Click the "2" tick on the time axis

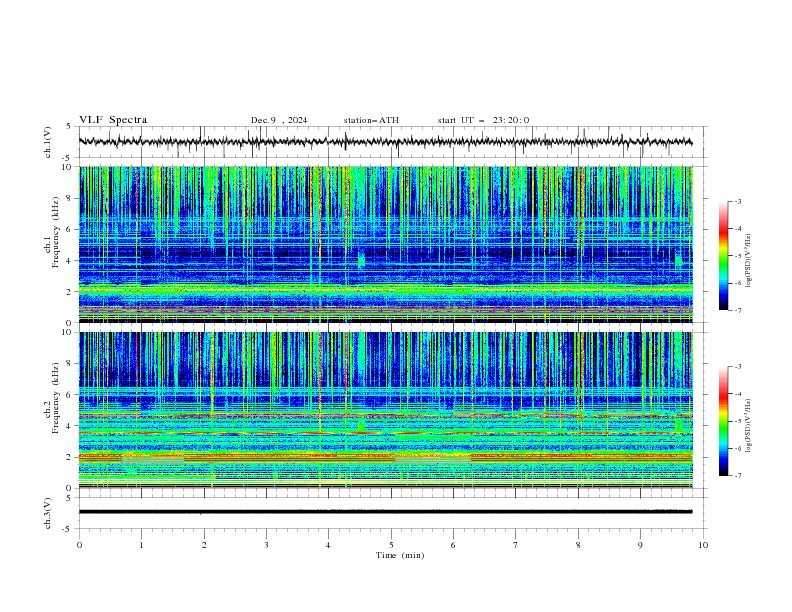pos(204,545)
